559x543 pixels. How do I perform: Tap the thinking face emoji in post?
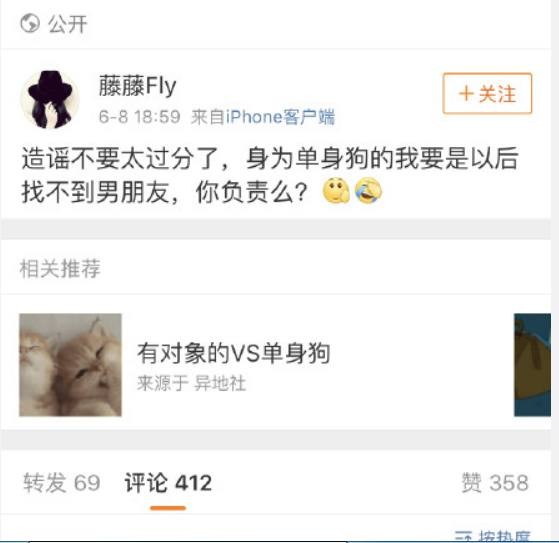[x=336, y=190]
